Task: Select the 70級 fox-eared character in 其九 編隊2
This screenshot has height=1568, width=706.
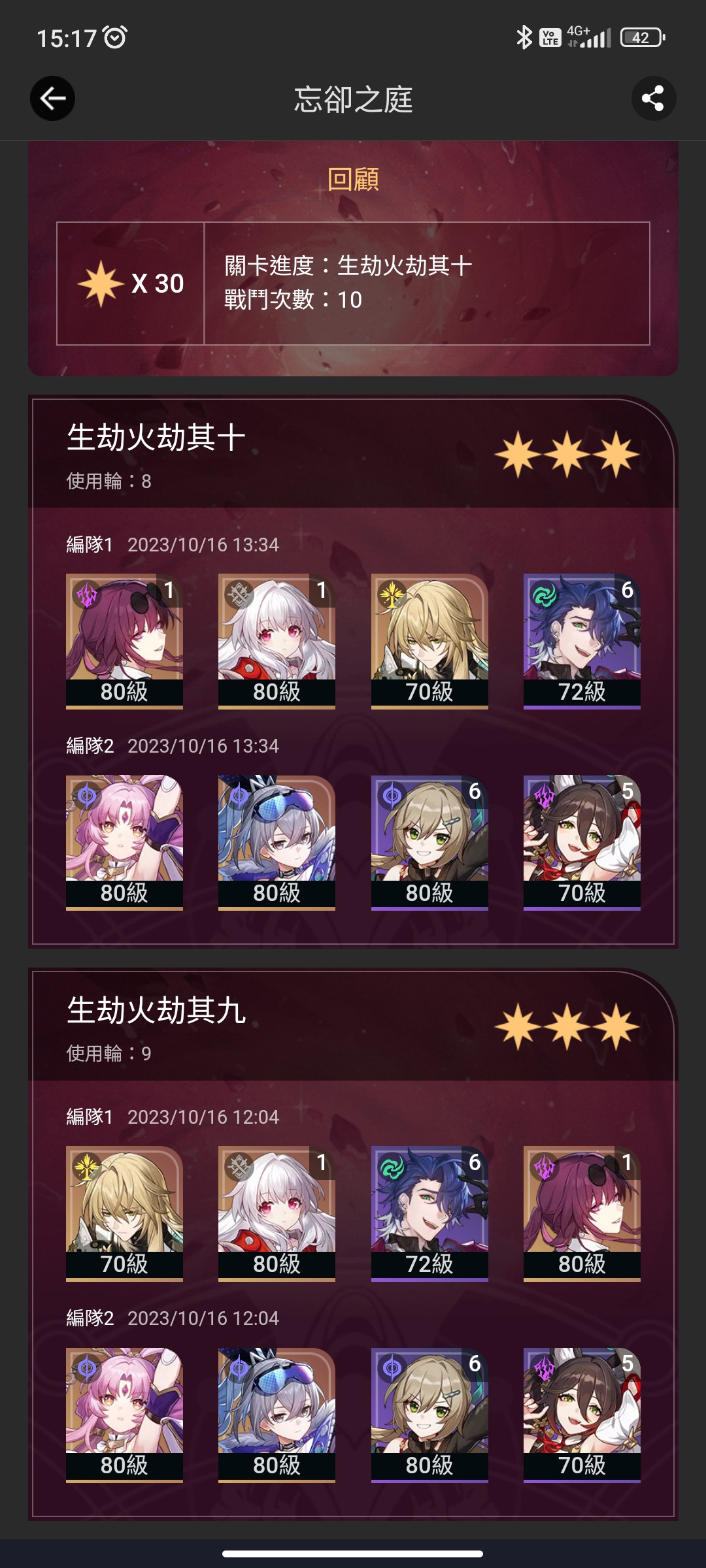Action: (x=582, y=1414)
